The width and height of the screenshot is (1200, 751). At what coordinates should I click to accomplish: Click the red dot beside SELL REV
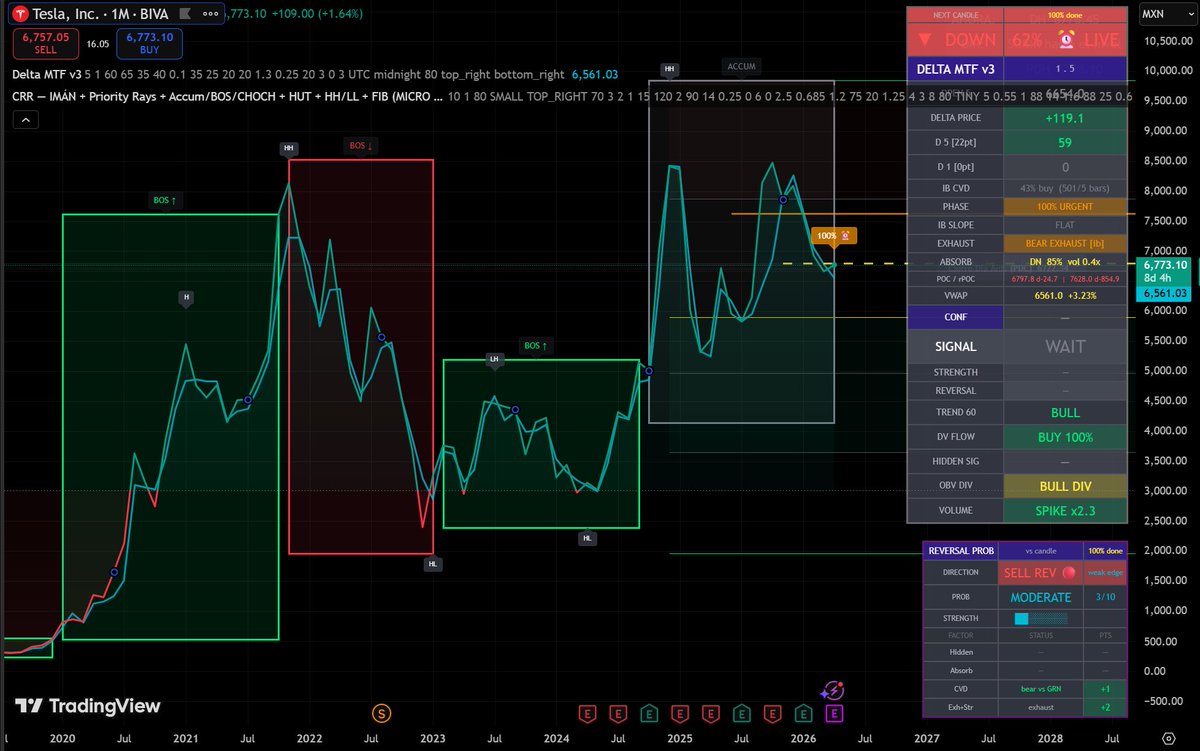click(x=1068, y=573)
